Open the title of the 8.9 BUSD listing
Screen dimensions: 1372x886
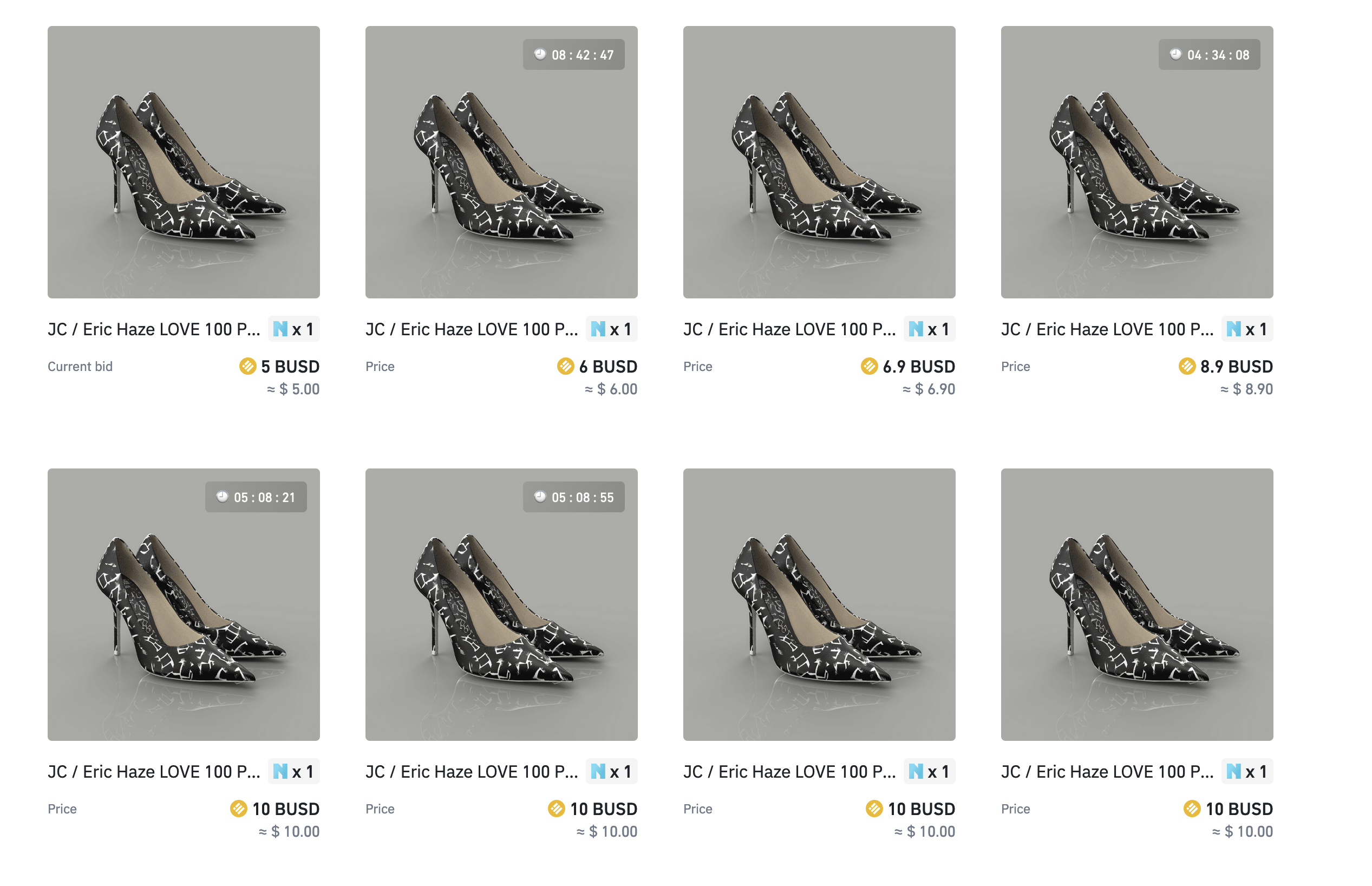(x=1107, y=330)
